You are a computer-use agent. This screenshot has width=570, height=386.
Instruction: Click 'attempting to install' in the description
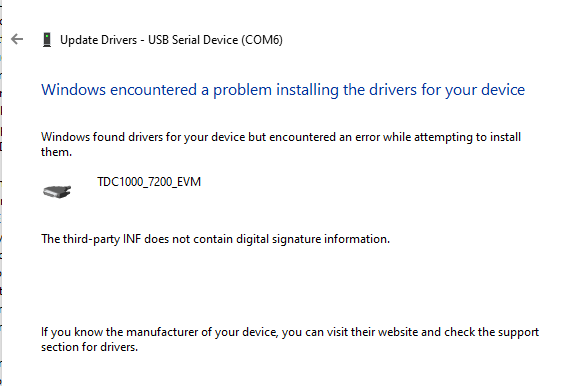pos(467,137)
